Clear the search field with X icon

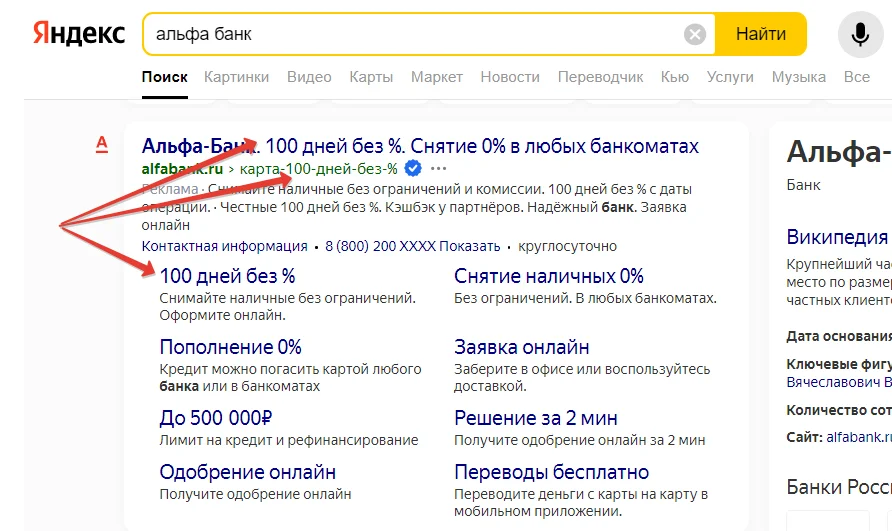(x=694, y=35)
